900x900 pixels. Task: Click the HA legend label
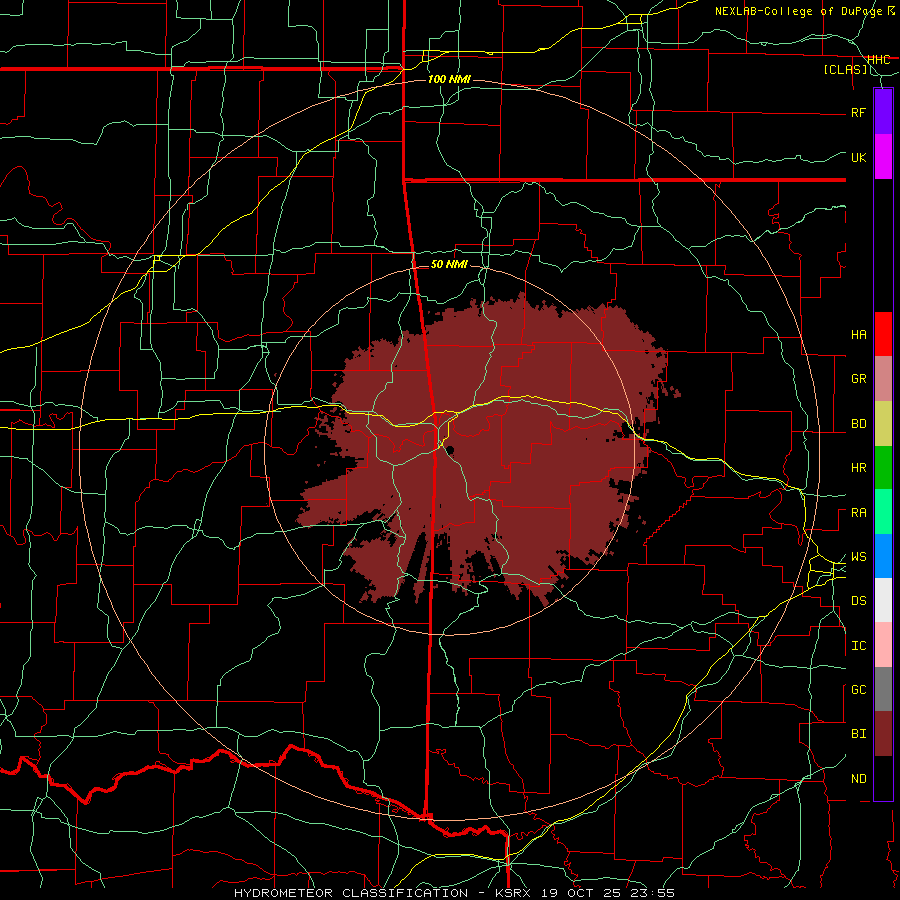tap(858, 335)
